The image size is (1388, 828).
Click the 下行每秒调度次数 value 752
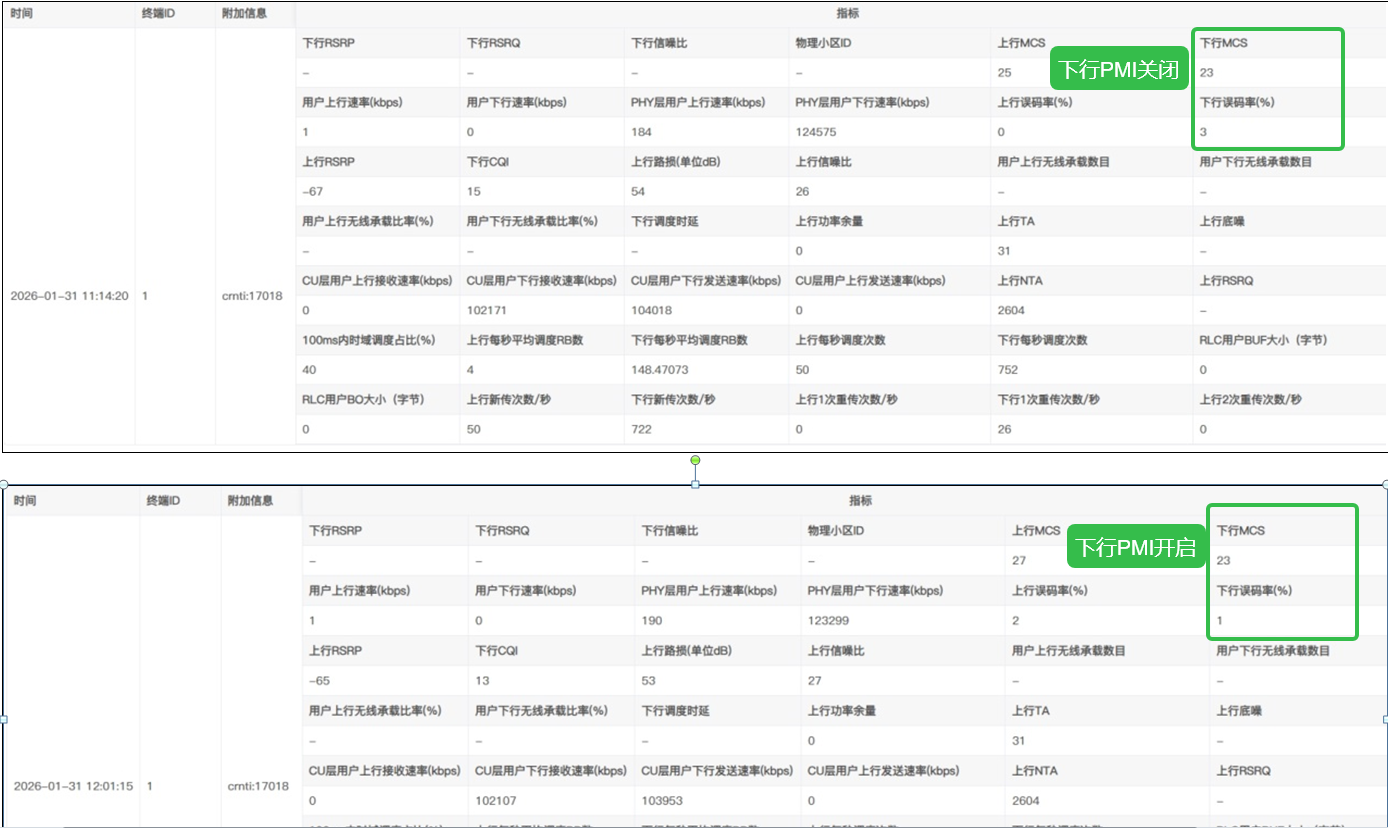(1007, 369)
